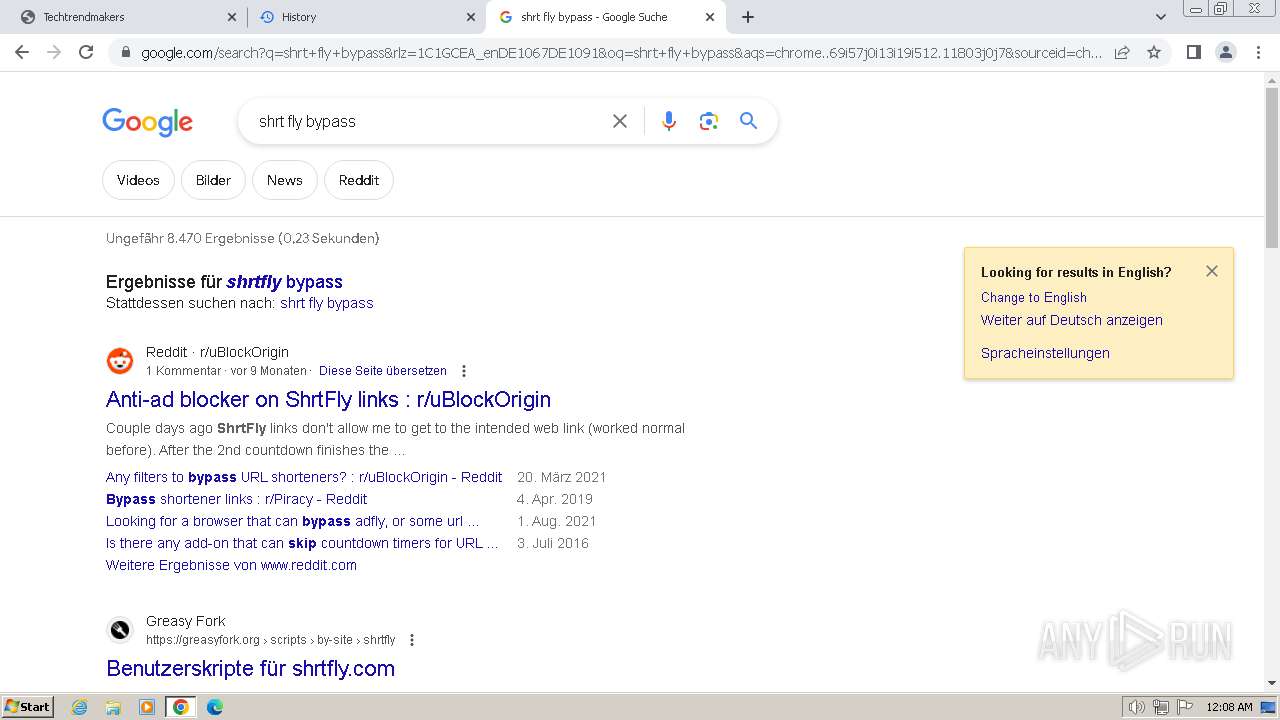Bookmark this page with star icon
This screenshot has height=720, width=1280.
point(1154,52)
